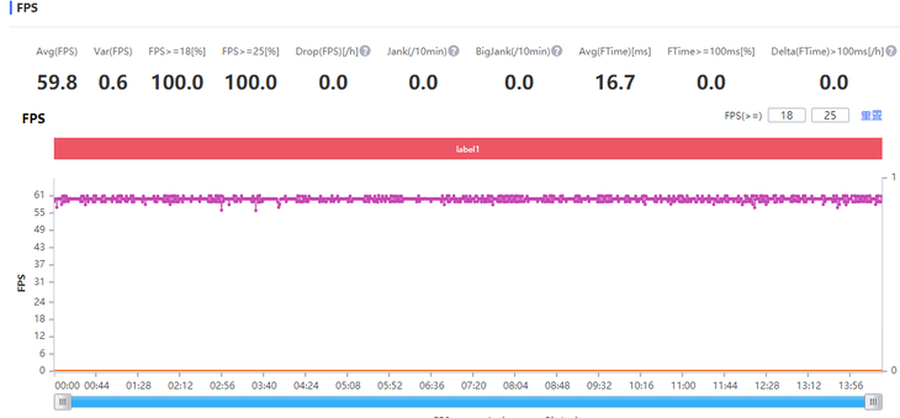Click the BigJank(/10min) question mark icon
The width and height of the screenshot is (900, 418).
click(x=557, y=51)
